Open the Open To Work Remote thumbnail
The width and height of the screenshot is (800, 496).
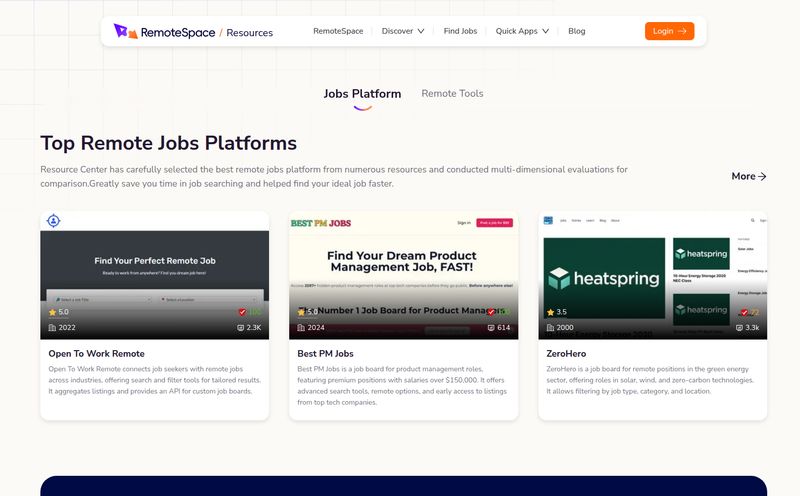(155, 276)
